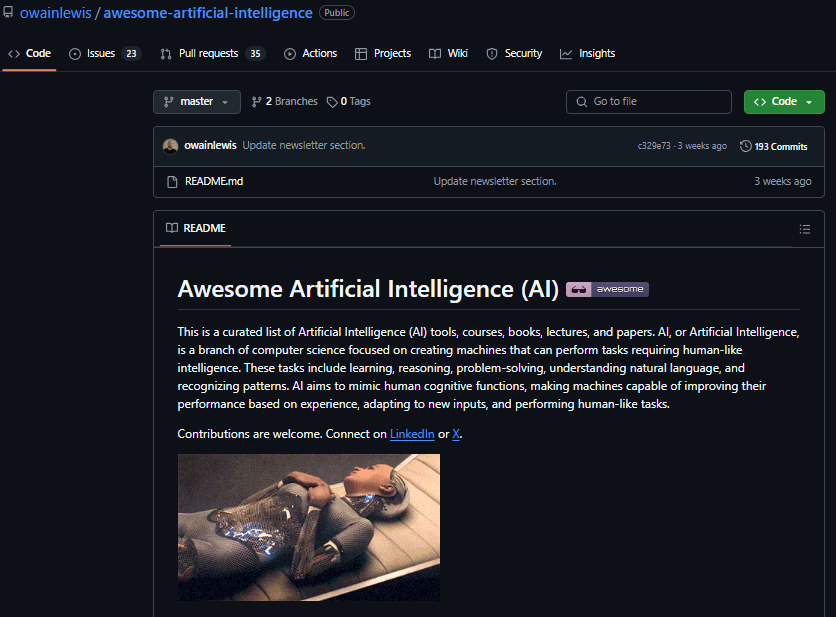
Task: Click the commit history clock icon
Action: (746, 146)
